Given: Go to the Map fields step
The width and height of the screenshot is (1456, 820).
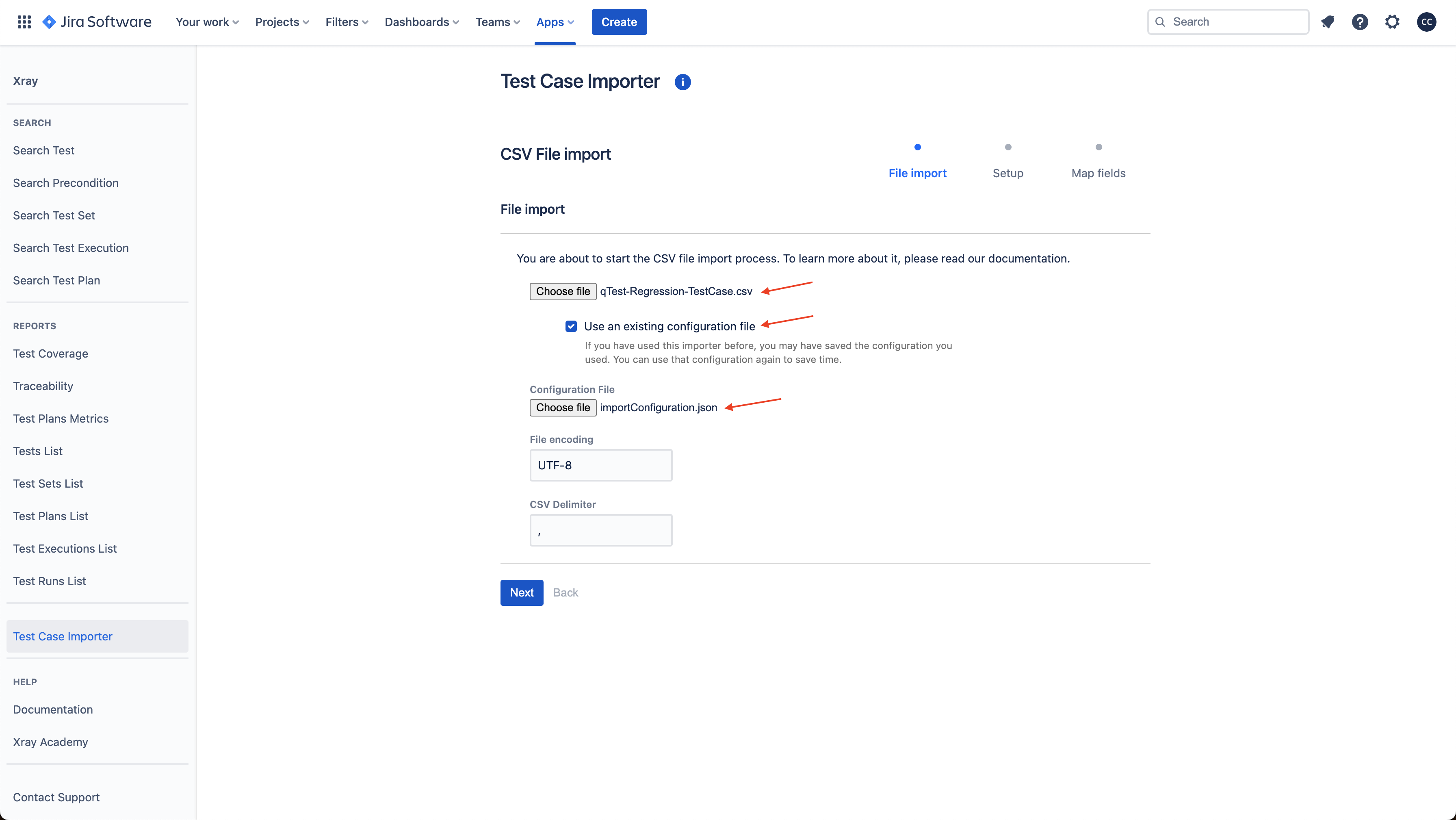Looking at the screenshot, I should pos(1098,173).
